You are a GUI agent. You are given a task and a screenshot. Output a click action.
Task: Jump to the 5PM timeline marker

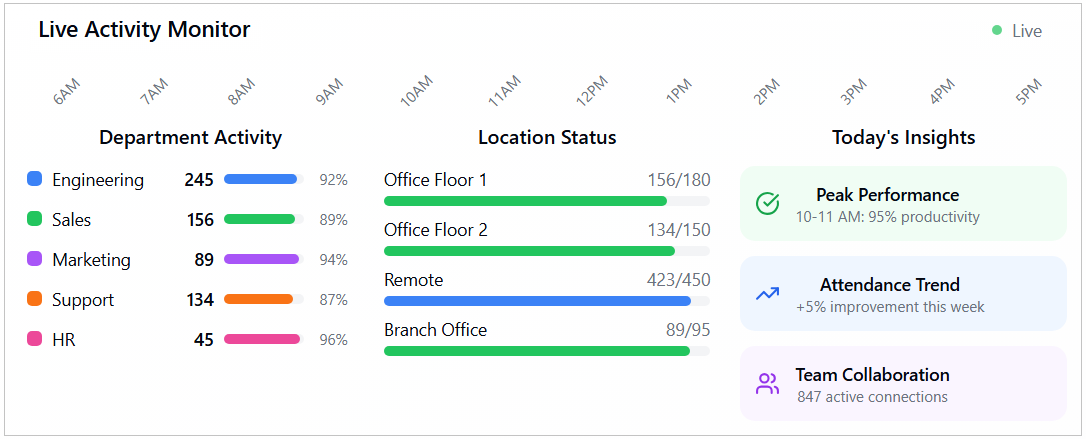click(1029, 92)
